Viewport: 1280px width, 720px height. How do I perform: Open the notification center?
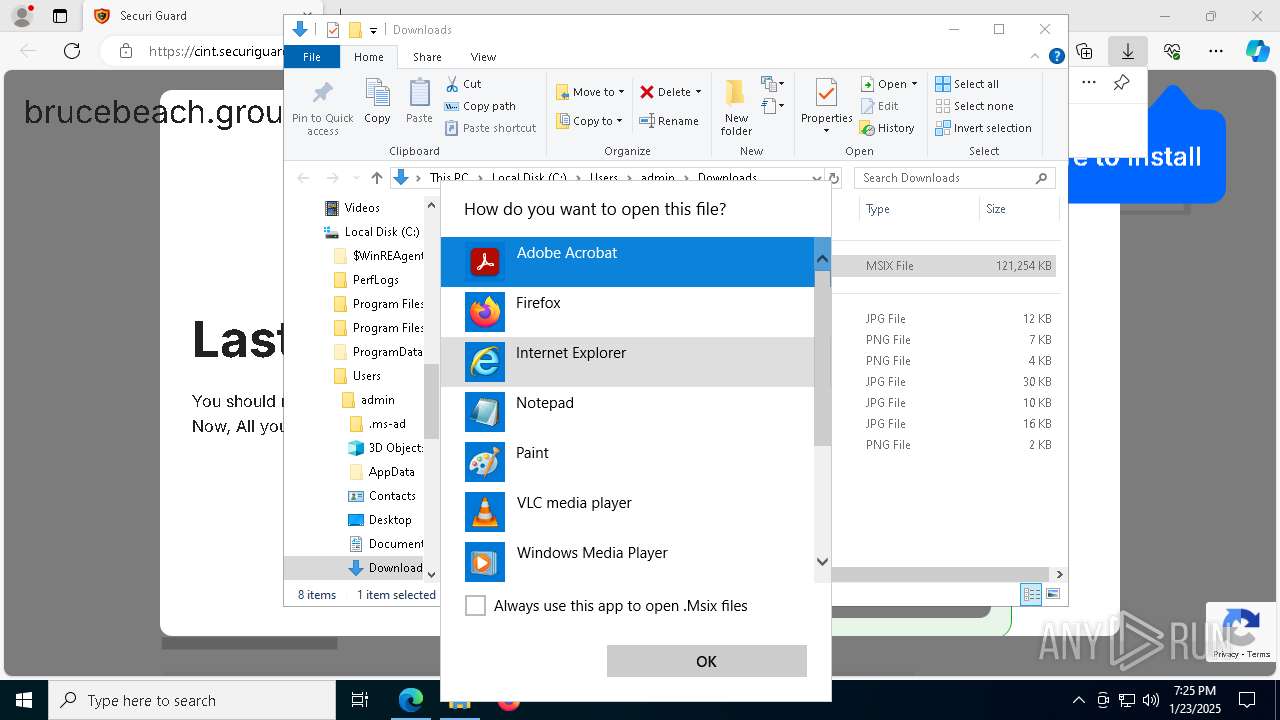[1247, 700]
